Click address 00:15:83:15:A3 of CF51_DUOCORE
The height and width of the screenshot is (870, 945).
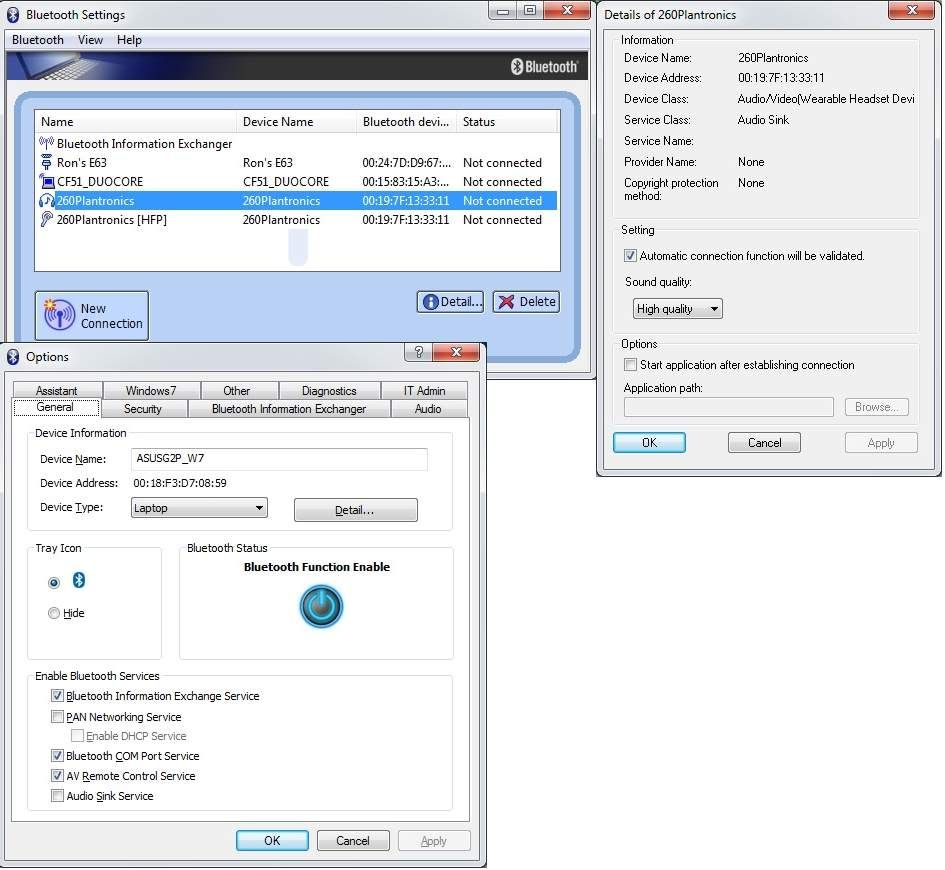406,181
